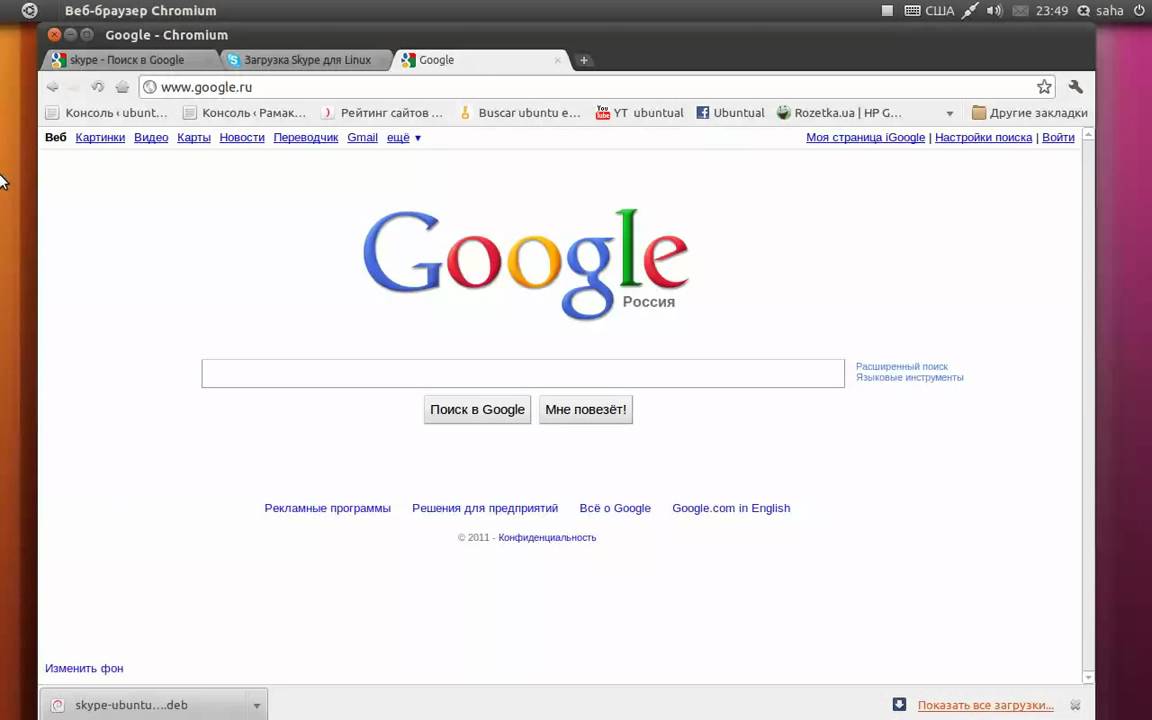Open the 'Всё о Google' link
1152x720 pixels.
point(615,508)
